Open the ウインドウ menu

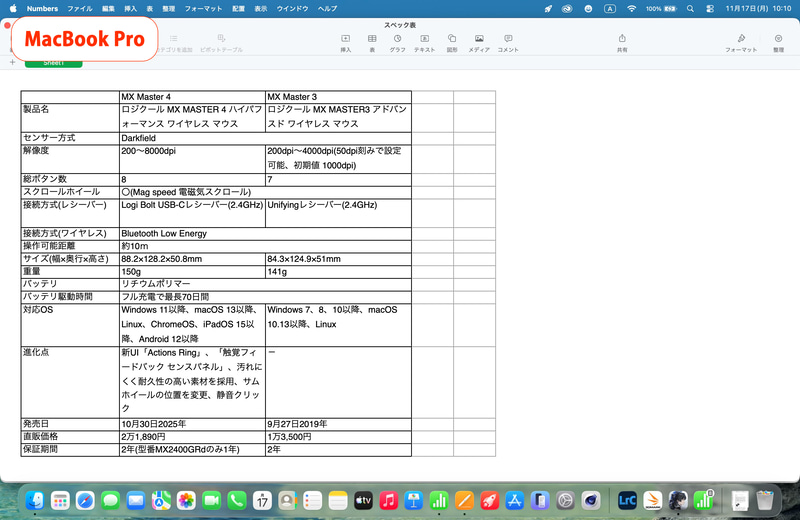(292, 9)
